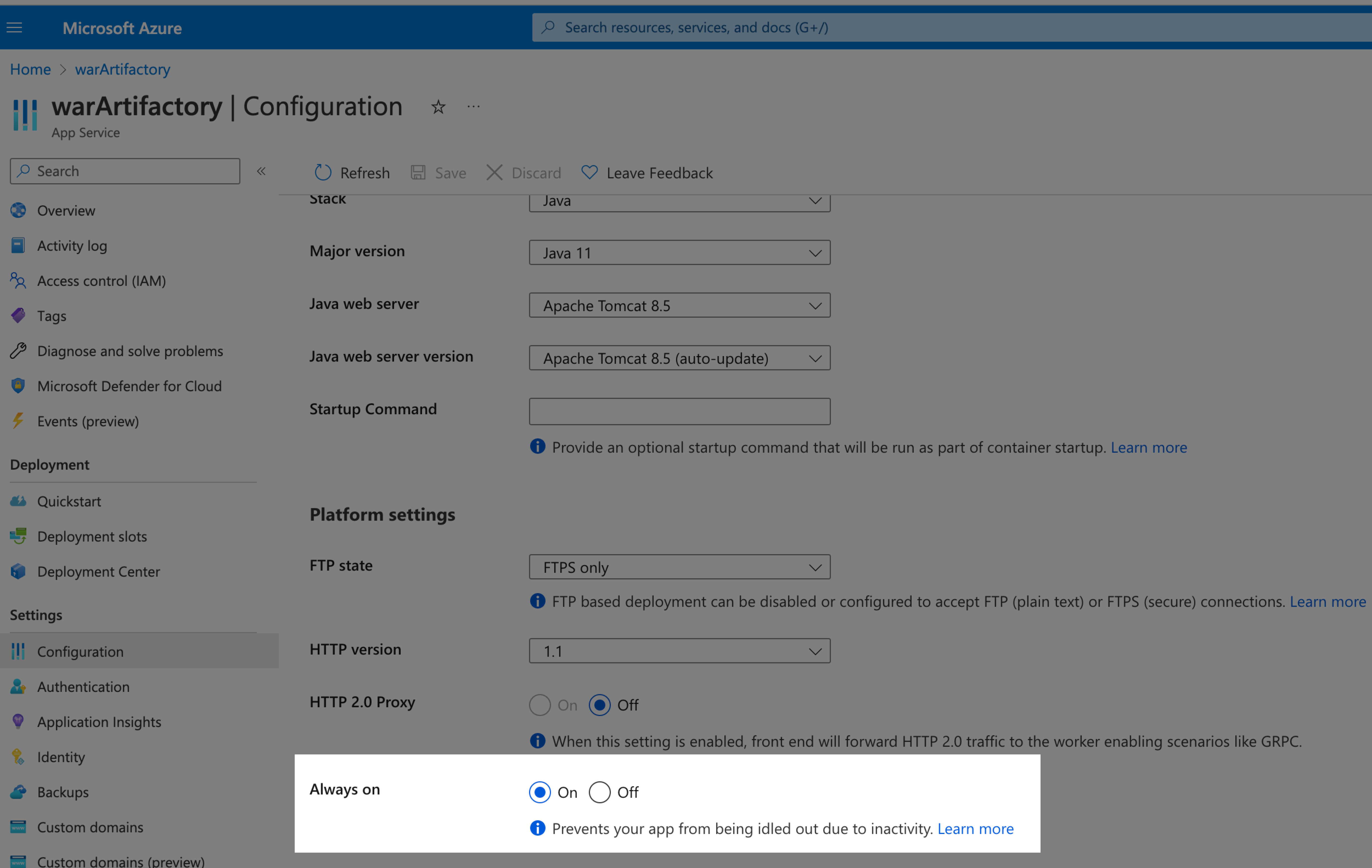Collapse the sidebar with double-chevron icon
Screen dimensions: 1372x868
261,171
